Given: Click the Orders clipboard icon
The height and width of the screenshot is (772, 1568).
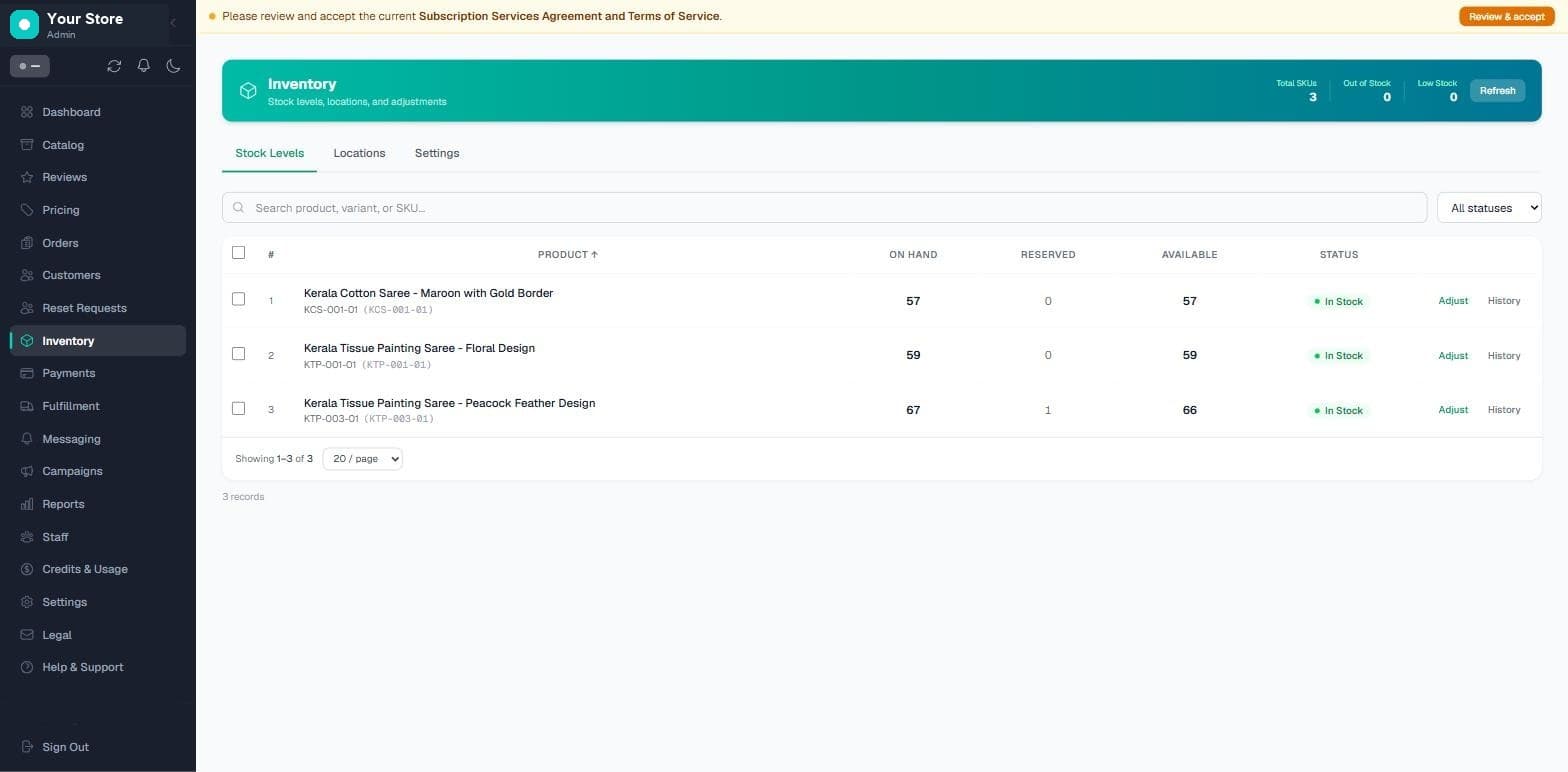Looking at the screenshot, I should 27,243.
